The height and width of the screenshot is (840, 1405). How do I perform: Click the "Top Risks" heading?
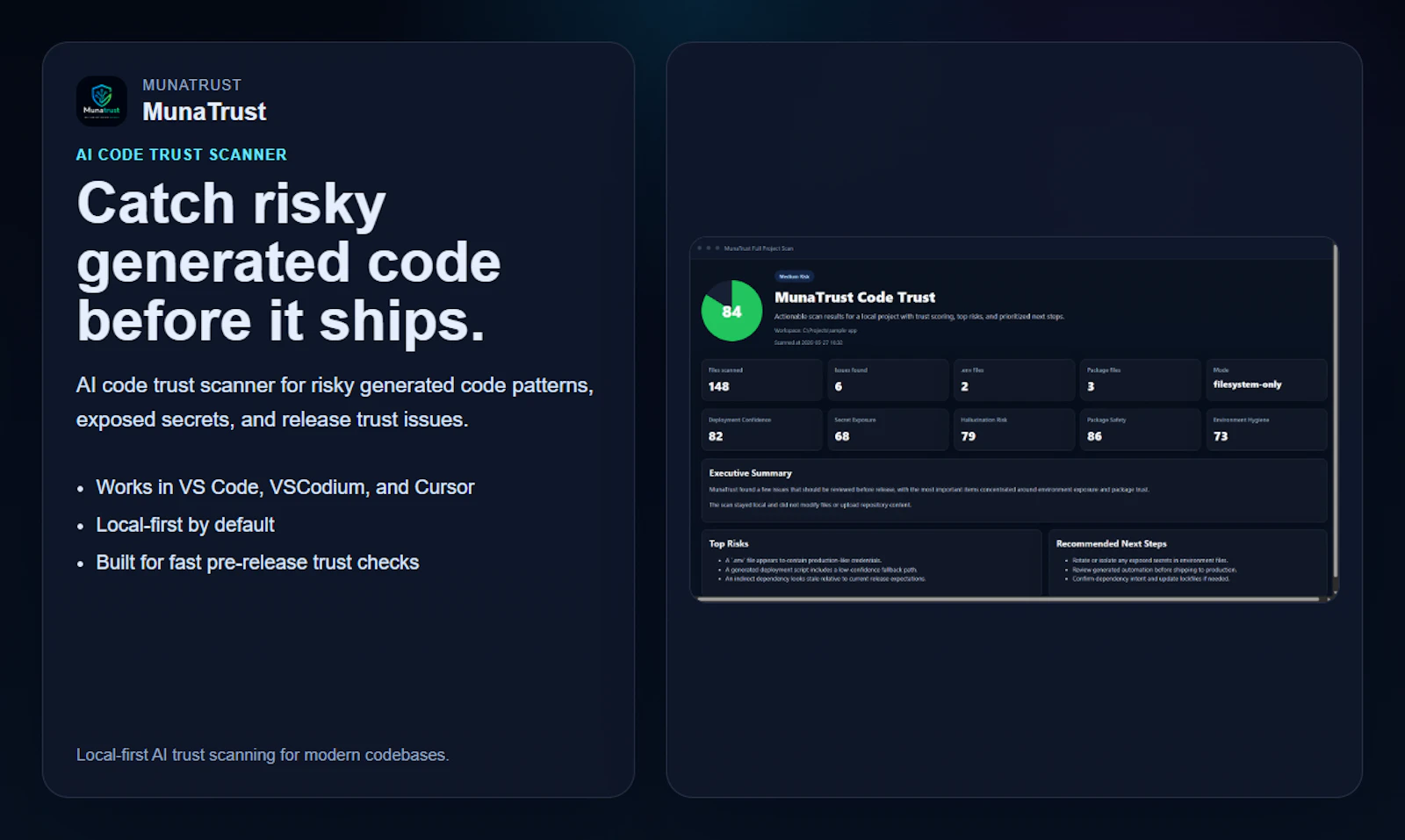(x=729, y=543)
